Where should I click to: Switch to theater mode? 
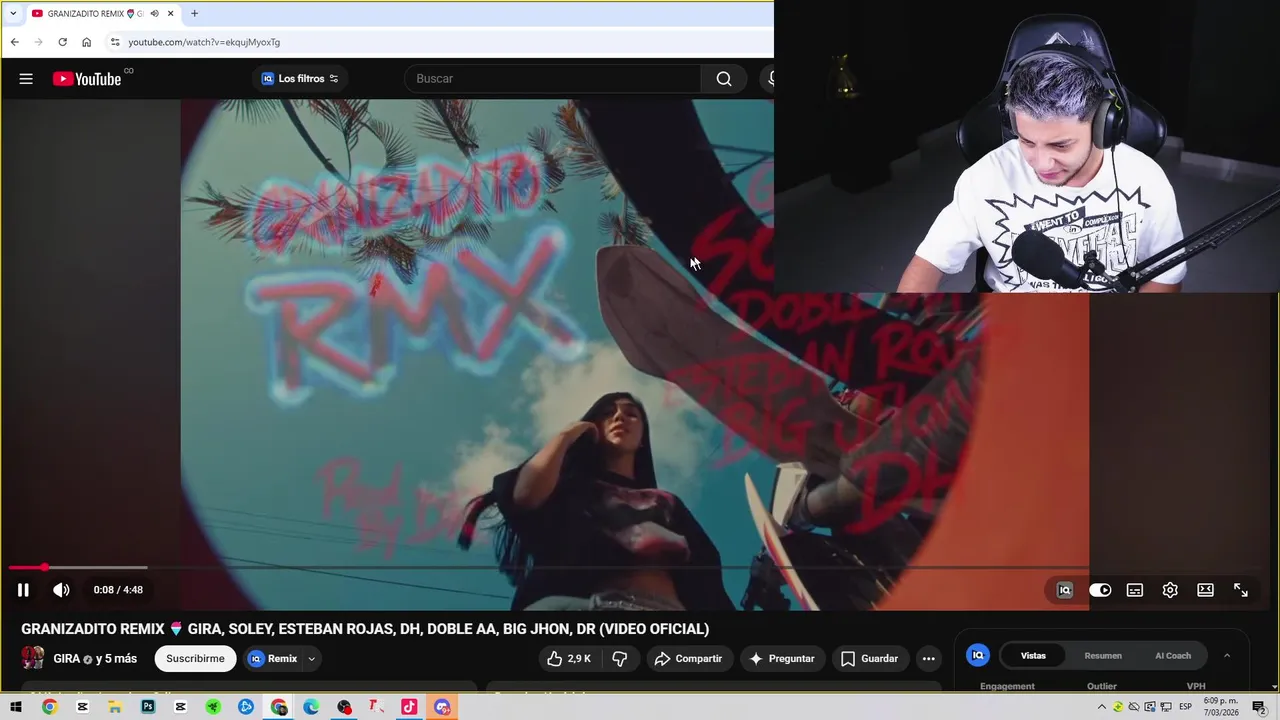pos(1206,590)
